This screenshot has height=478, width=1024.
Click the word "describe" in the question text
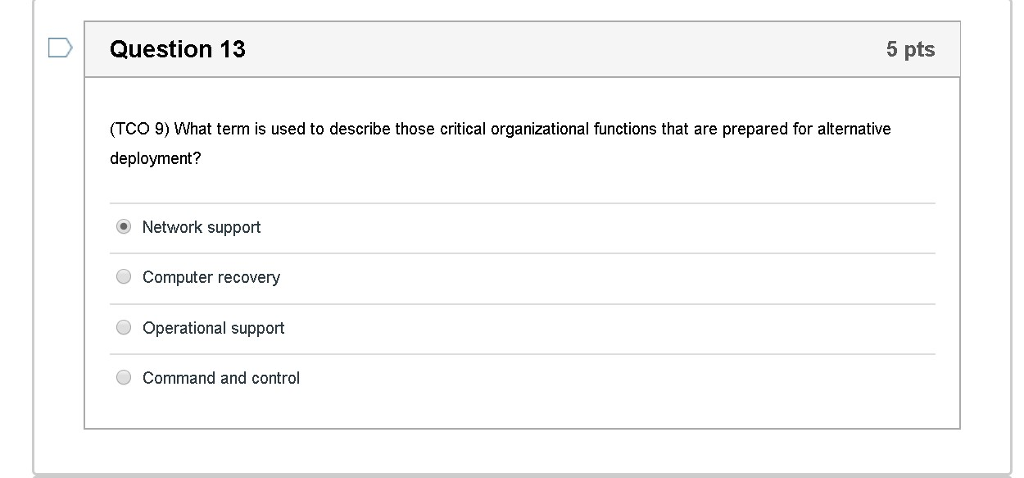click(x=353, y=129)
